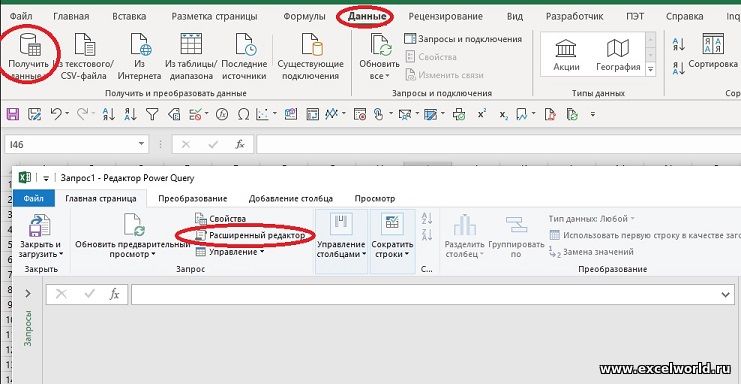Click Разделить столбец in Power Query

coord(465,235)
